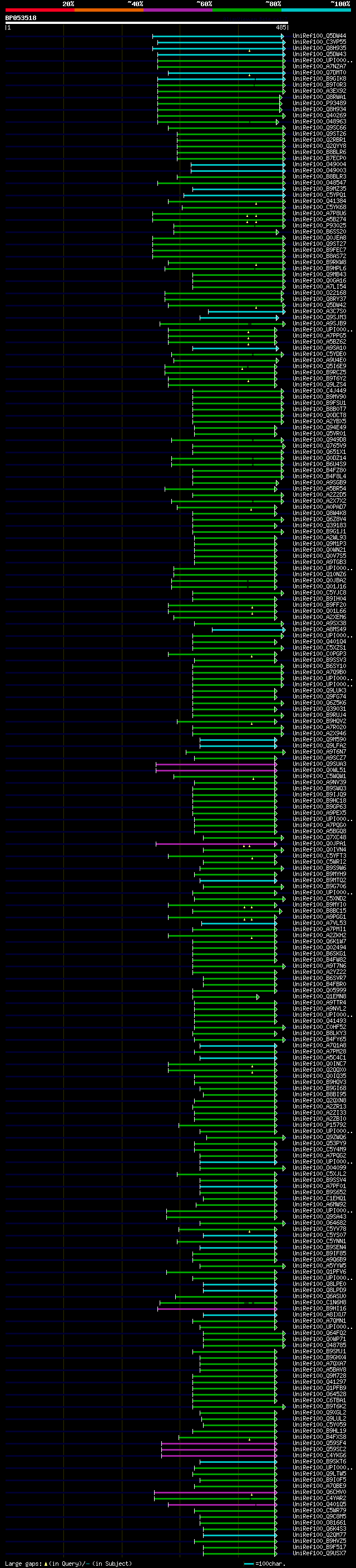
Task: Click the UniRef100_Q7DMT0 label
Action: pos(319,72)
